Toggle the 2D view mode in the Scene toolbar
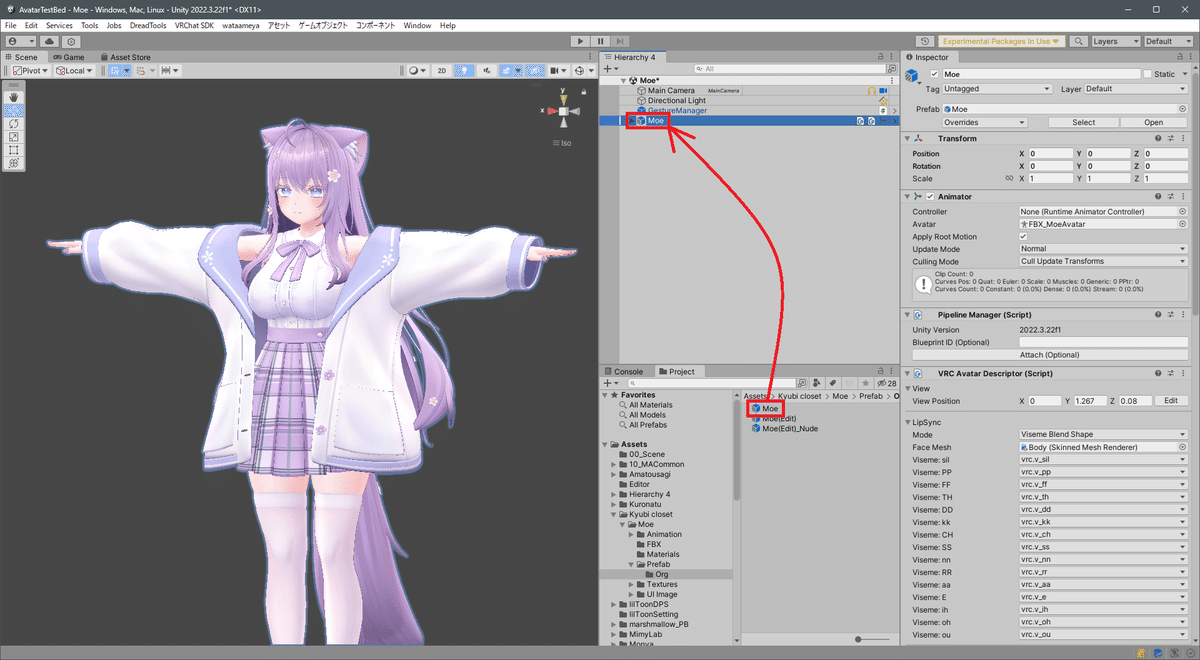 click(441, 70)
